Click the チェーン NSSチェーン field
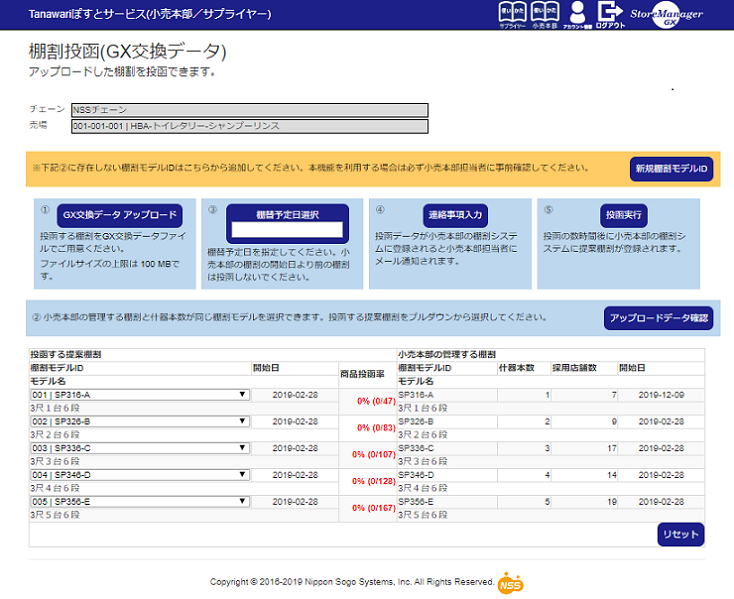734x599 pixels. [x=249, y=110]
